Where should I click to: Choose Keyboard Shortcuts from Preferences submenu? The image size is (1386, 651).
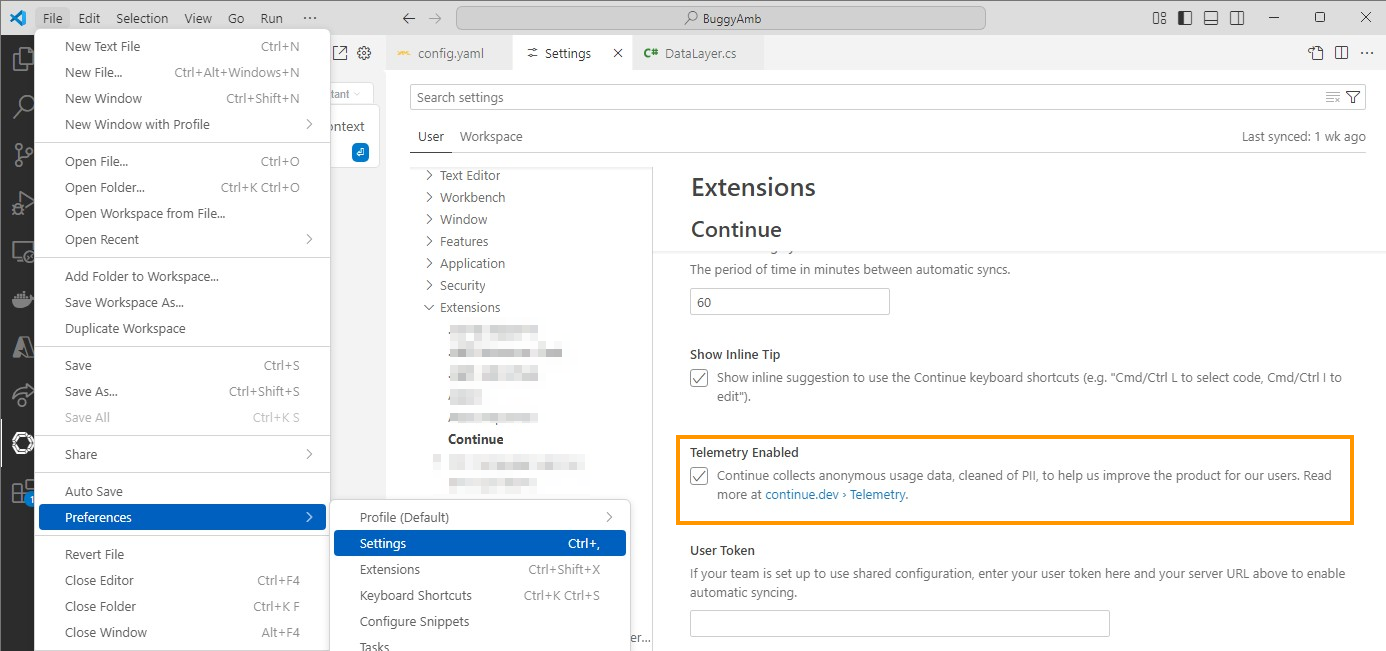tap(480, 595)
